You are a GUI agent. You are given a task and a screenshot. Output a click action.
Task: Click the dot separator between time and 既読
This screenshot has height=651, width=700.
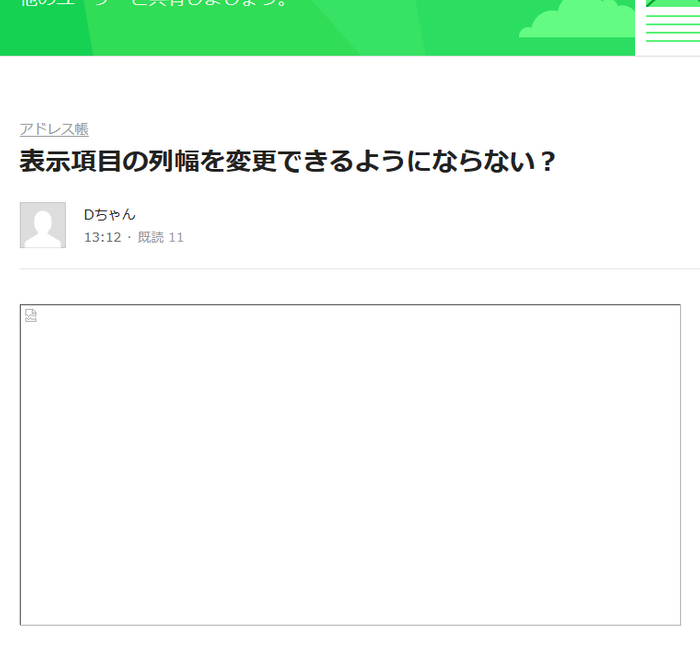click(129, 238)
